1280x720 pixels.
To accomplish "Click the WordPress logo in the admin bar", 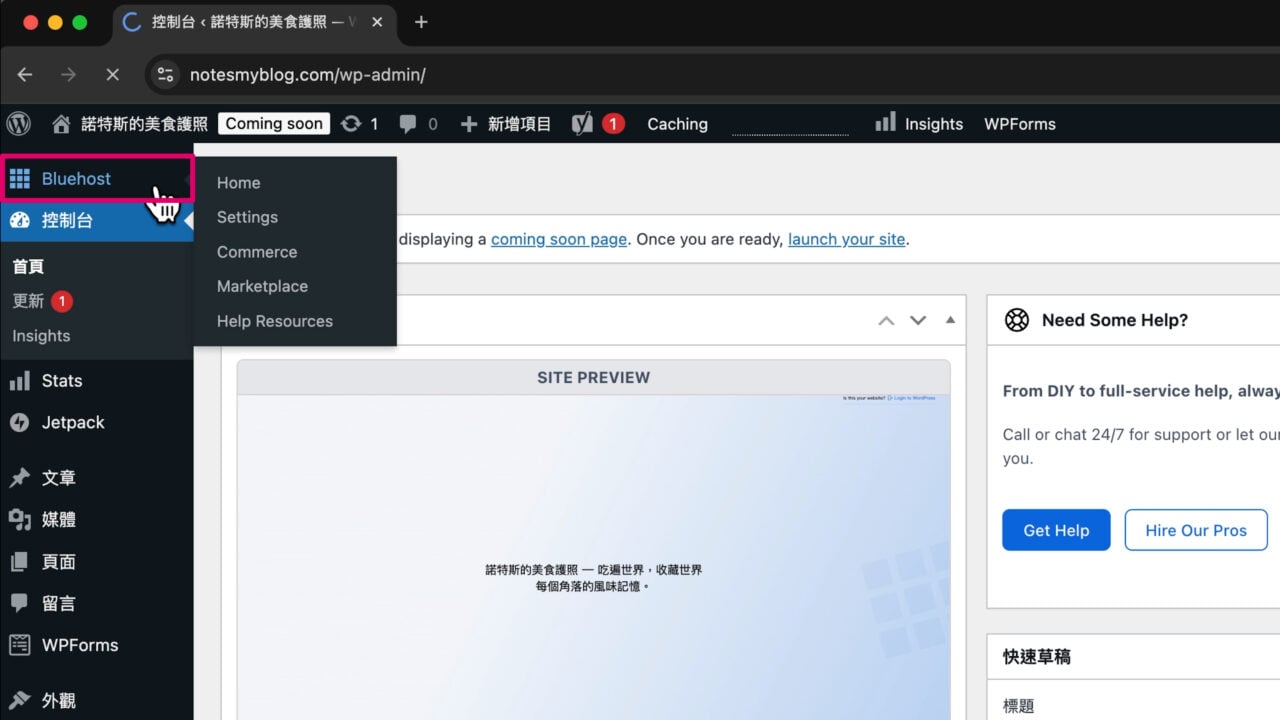I will click(18, 123).
